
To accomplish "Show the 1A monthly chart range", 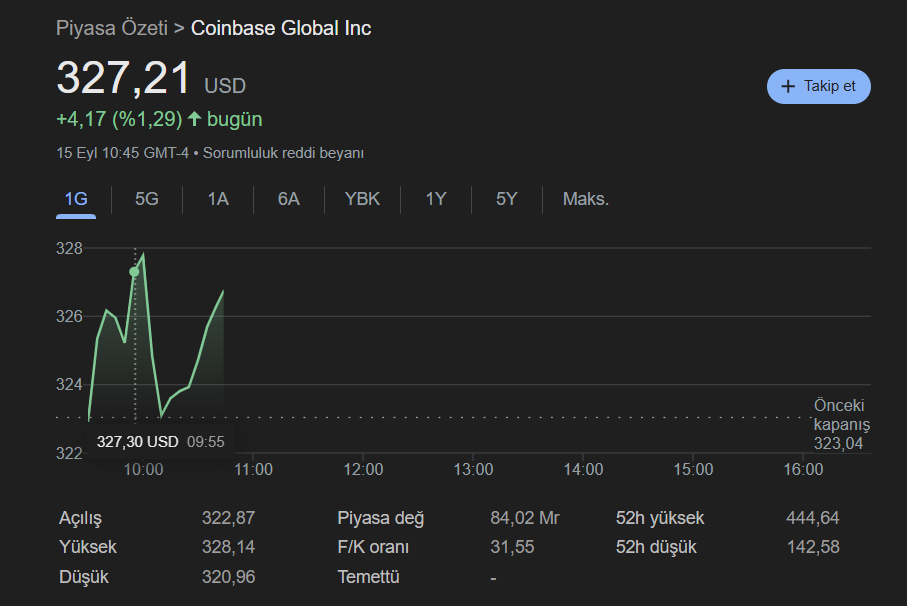I will (x=218, y=199).
